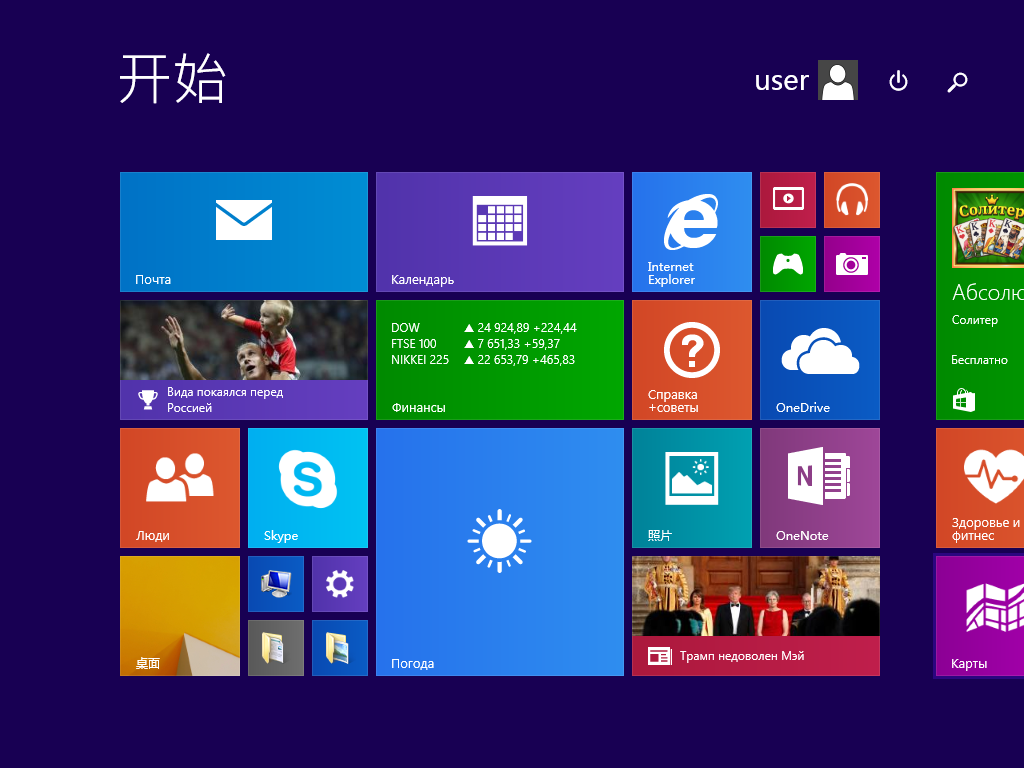
Task: Open the Documents folder tile
Action: pos(275,647)
